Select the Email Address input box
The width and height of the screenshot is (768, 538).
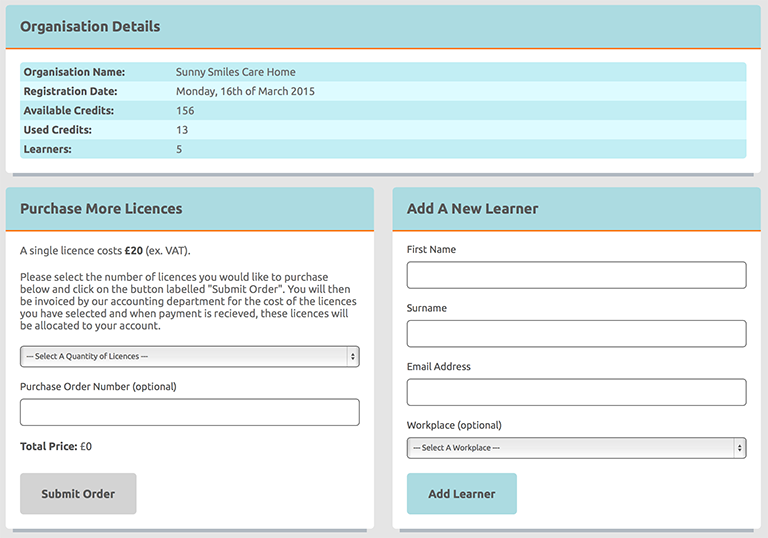(576, 392)
